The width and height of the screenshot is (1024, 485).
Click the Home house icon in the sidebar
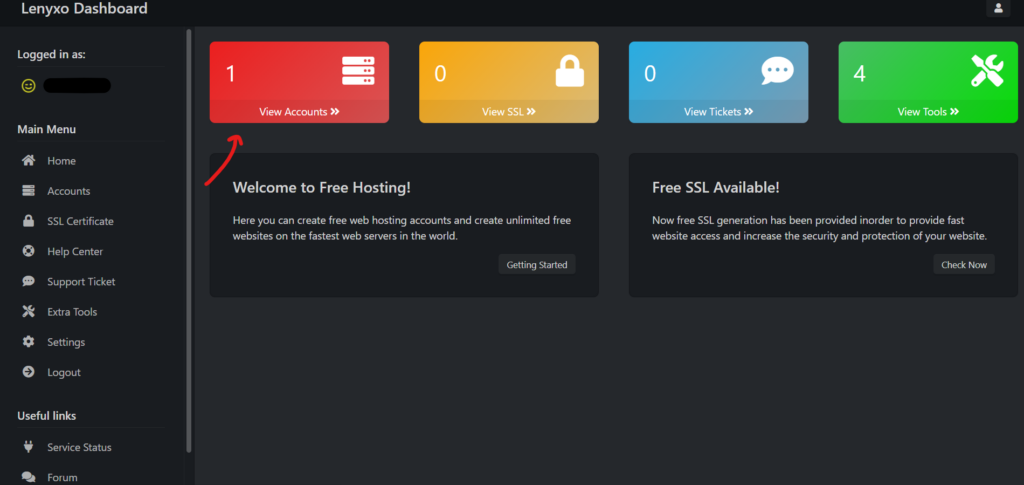(28, 161)
